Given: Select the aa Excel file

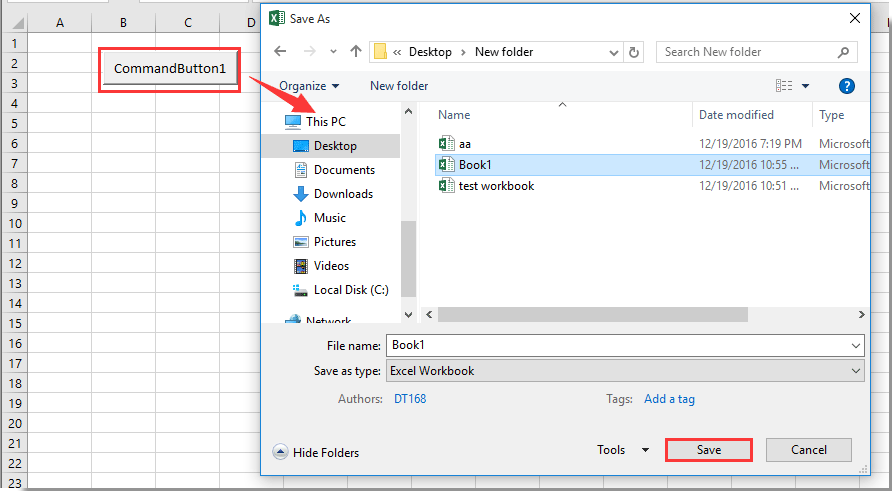Looking at the screenshot, I should point(465,144).
